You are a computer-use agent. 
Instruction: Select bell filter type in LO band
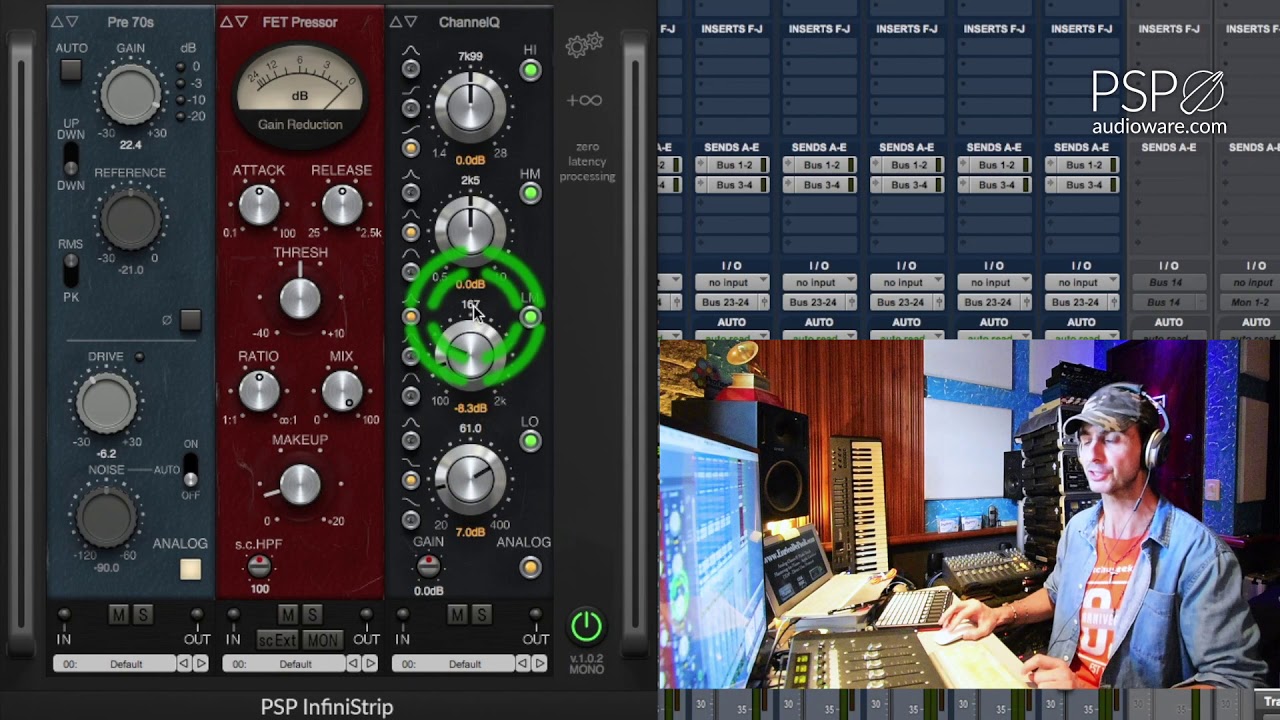(x=411, y=440)
